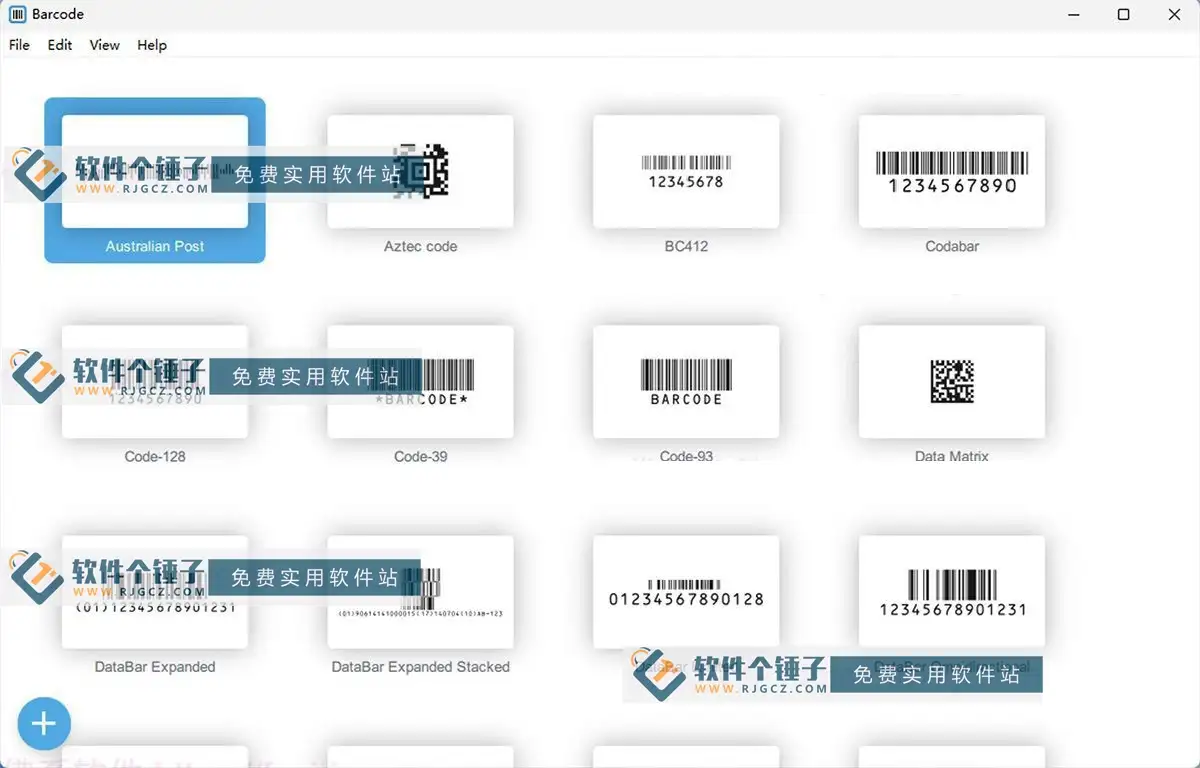The image size is (1200, 768).
Task: Open the File menu
Action: point(18,45)
